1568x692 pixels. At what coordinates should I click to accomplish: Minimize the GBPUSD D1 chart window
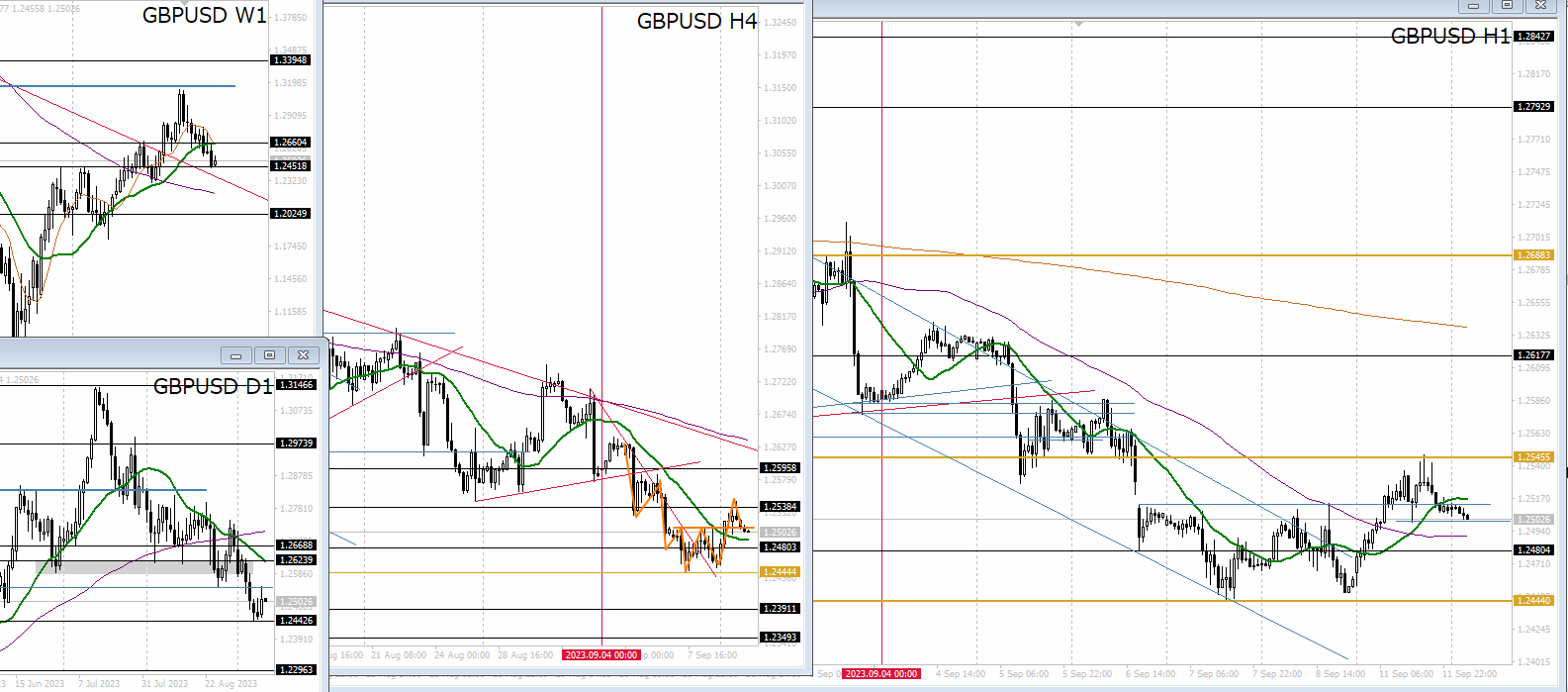click(x=235, y=354)
